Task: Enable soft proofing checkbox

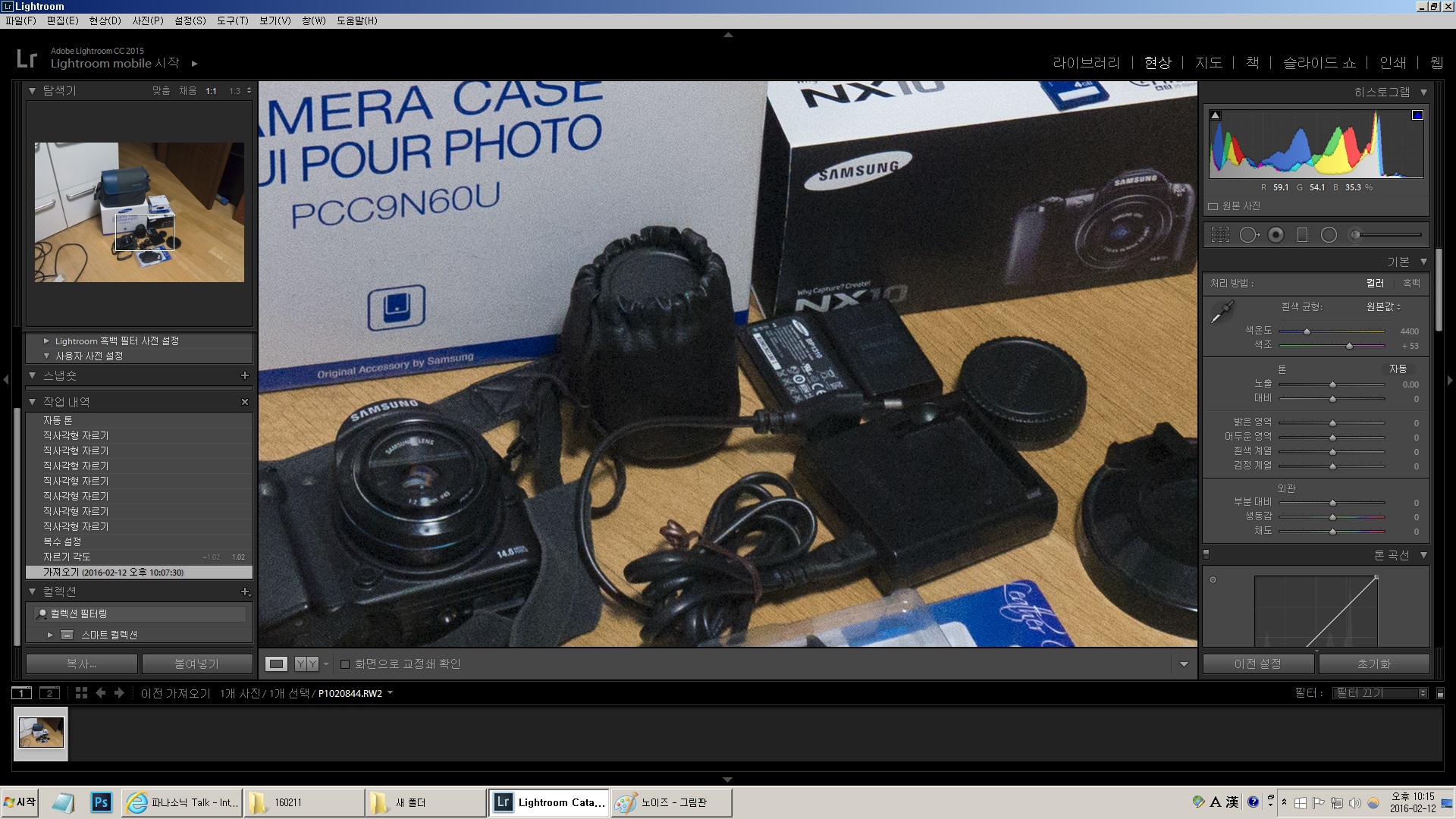Action: click(x=345, y=664)
